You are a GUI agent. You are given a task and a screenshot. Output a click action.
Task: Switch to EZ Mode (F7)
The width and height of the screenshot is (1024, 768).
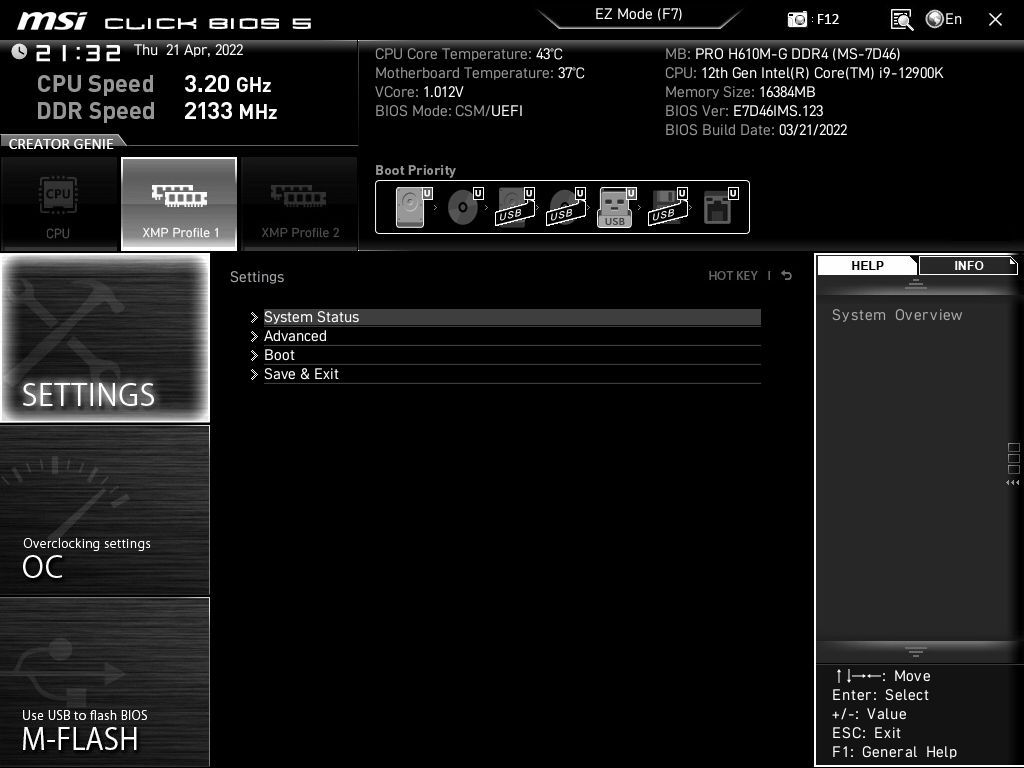[639, 14]
